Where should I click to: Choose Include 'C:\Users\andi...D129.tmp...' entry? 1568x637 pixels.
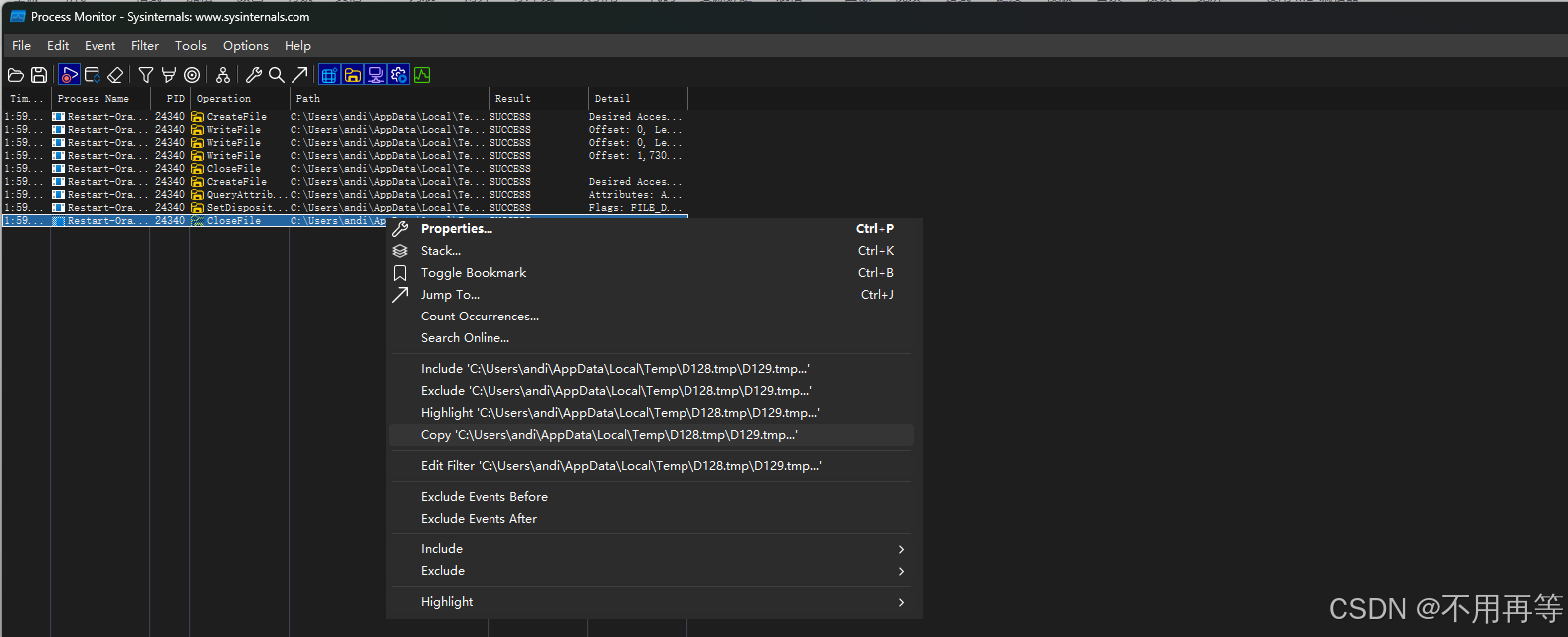point(650,369)
